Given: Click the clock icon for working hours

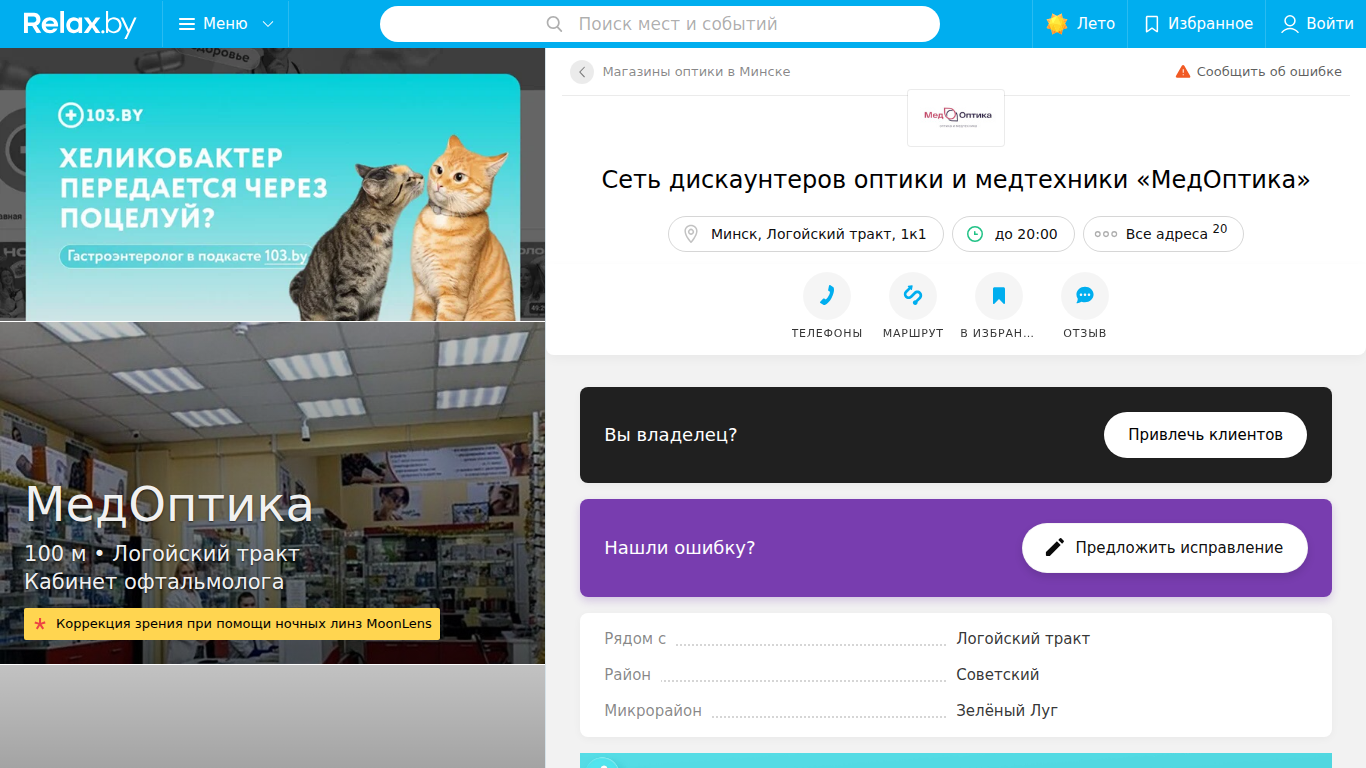Looking at the screenshot, I should click(x=975, y=234).
